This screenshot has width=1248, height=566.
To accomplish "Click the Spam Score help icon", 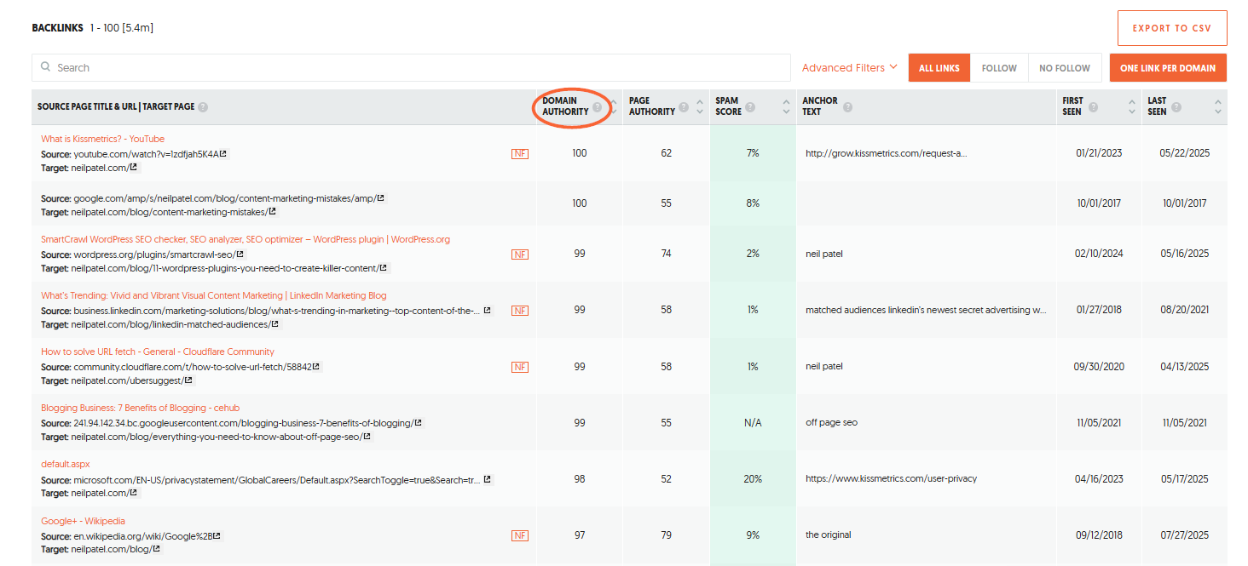I will tap(750, 107).
